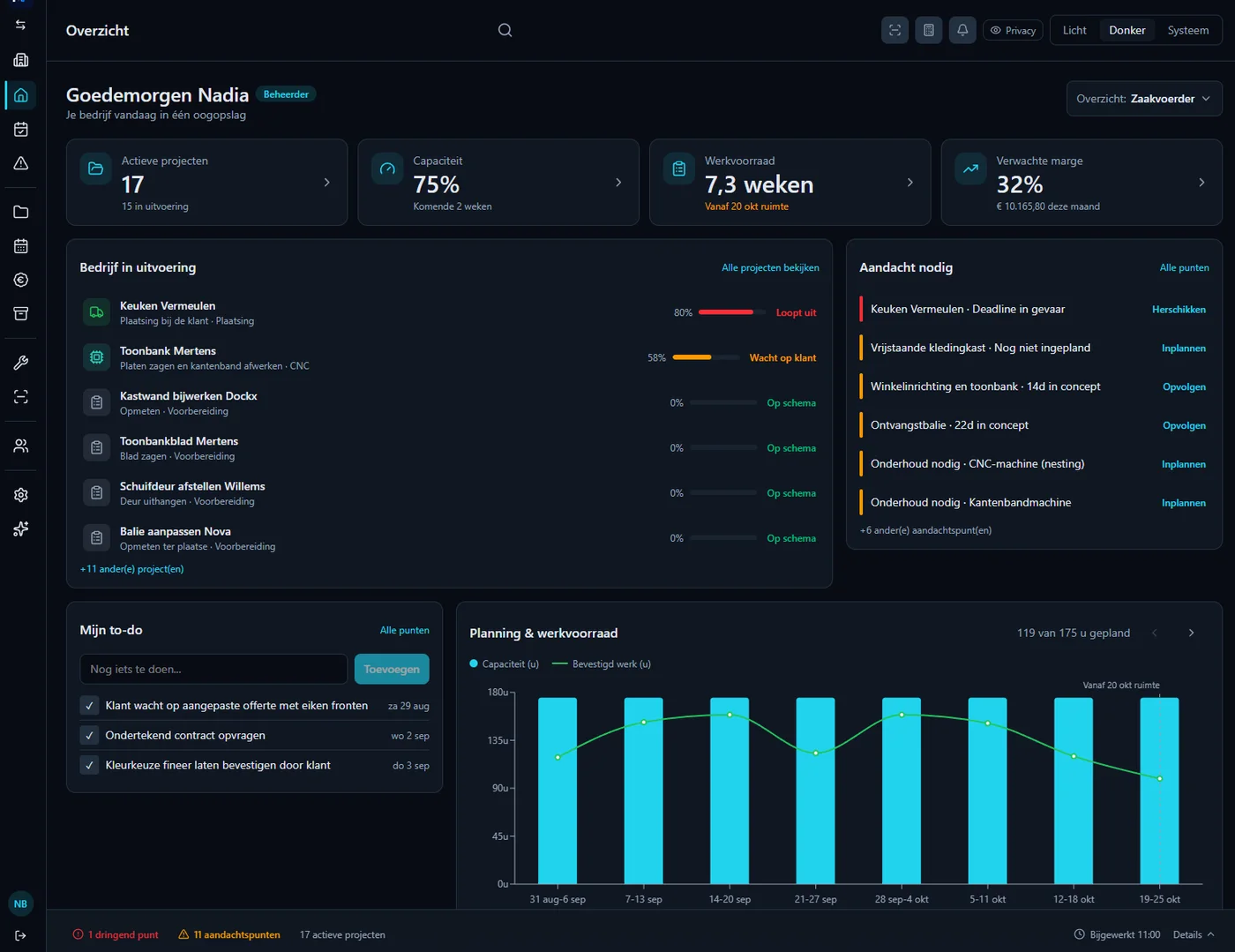Open the sparkles AI sidebar icon
This screenshot has width=1235, height=952.
[21, 528]
